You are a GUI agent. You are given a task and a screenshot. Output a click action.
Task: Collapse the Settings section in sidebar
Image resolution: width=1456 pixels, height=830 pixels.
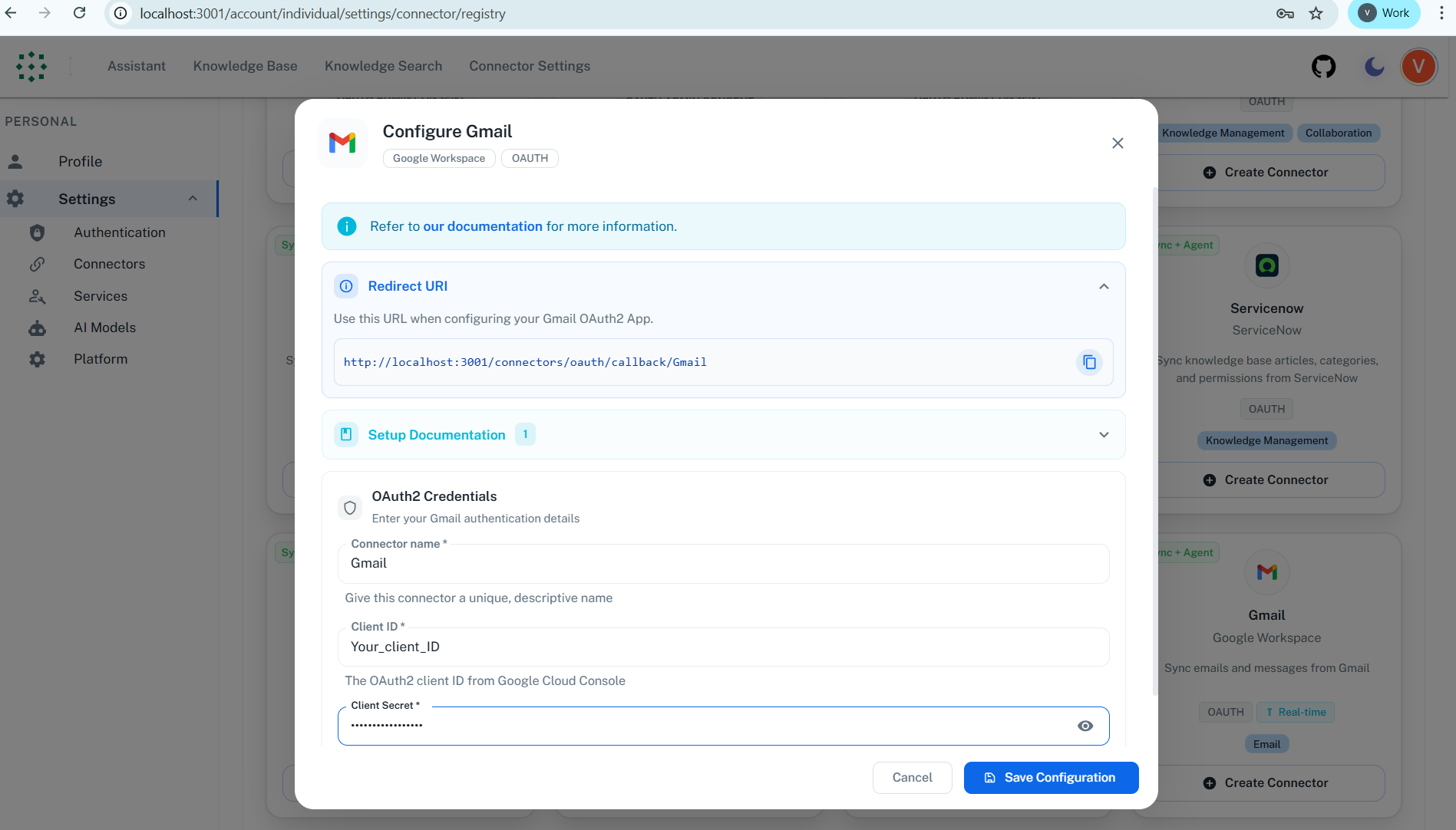point(193,198)
